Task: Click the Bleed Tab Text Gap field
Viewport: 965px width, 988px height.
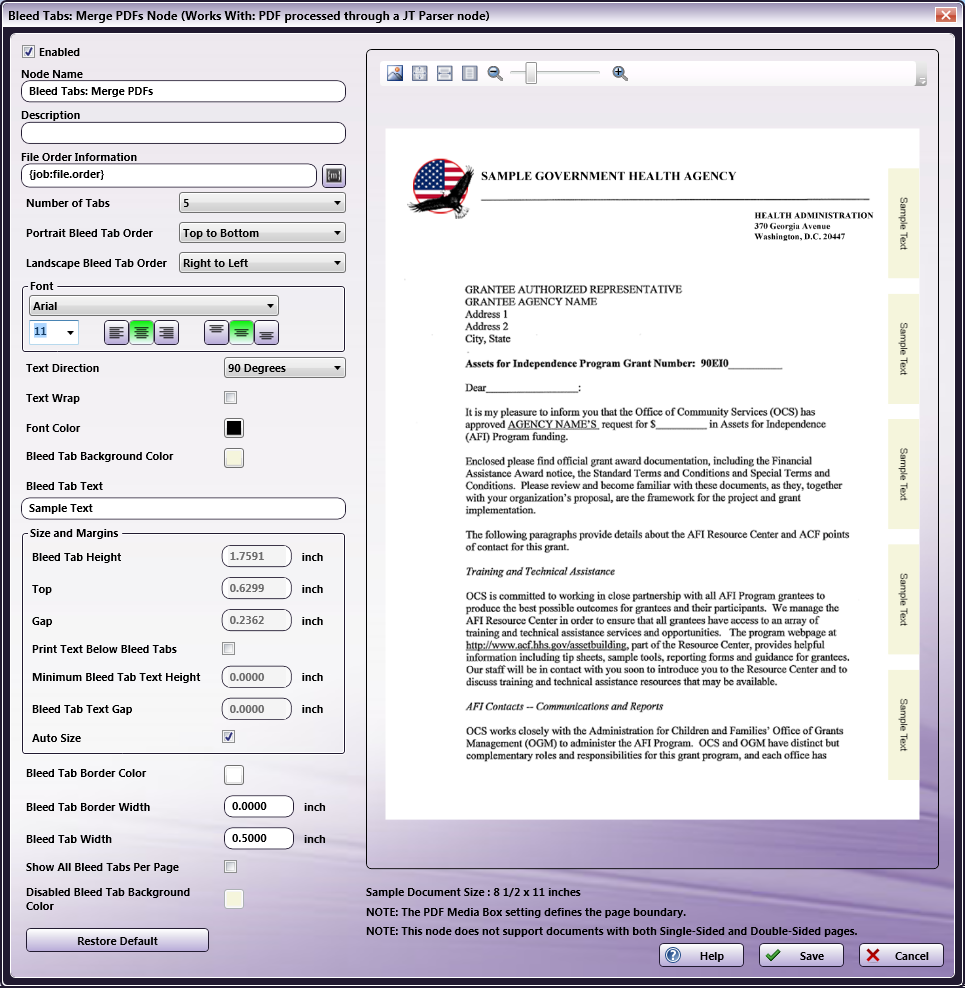Action: 257,709
